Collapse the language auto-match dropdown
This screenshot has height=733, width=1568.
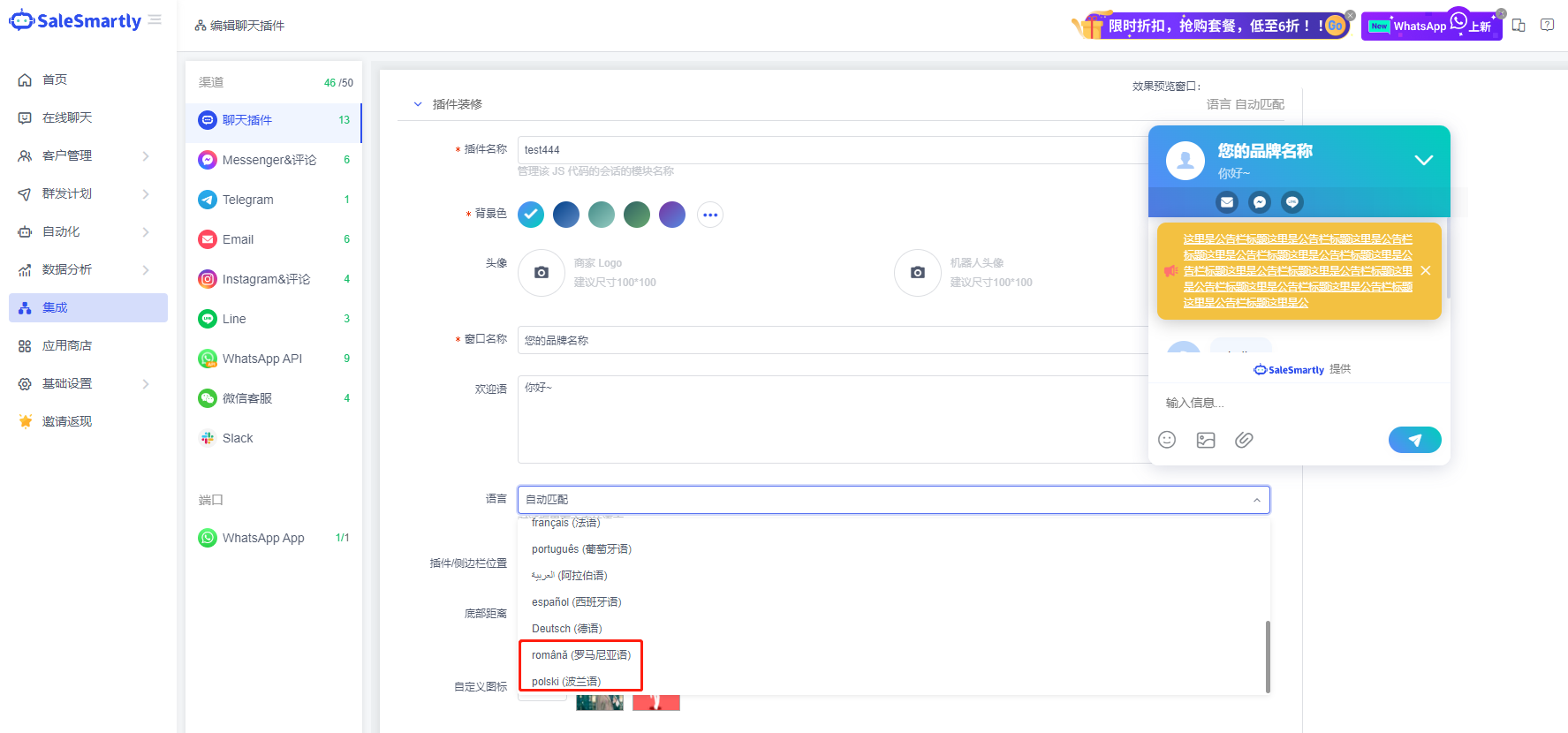(x=1256, y=500)
